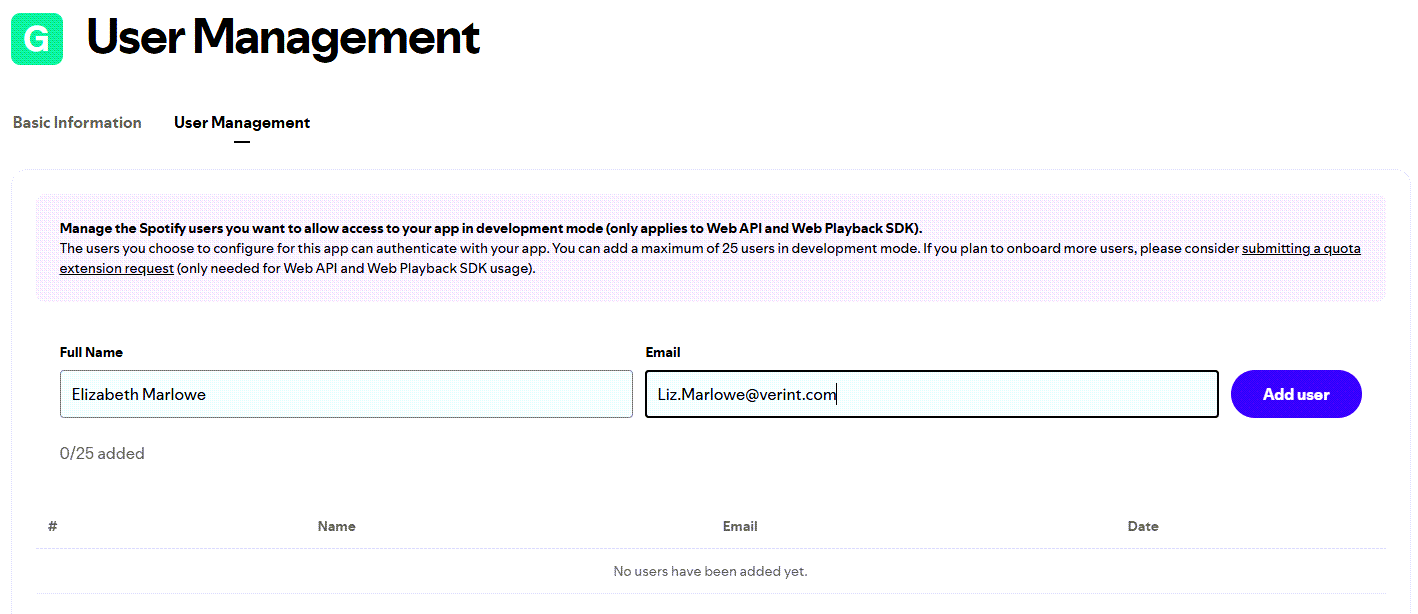Click the Email field label
This screenshot has width=1418, height=614.
(x=662, y=352)
